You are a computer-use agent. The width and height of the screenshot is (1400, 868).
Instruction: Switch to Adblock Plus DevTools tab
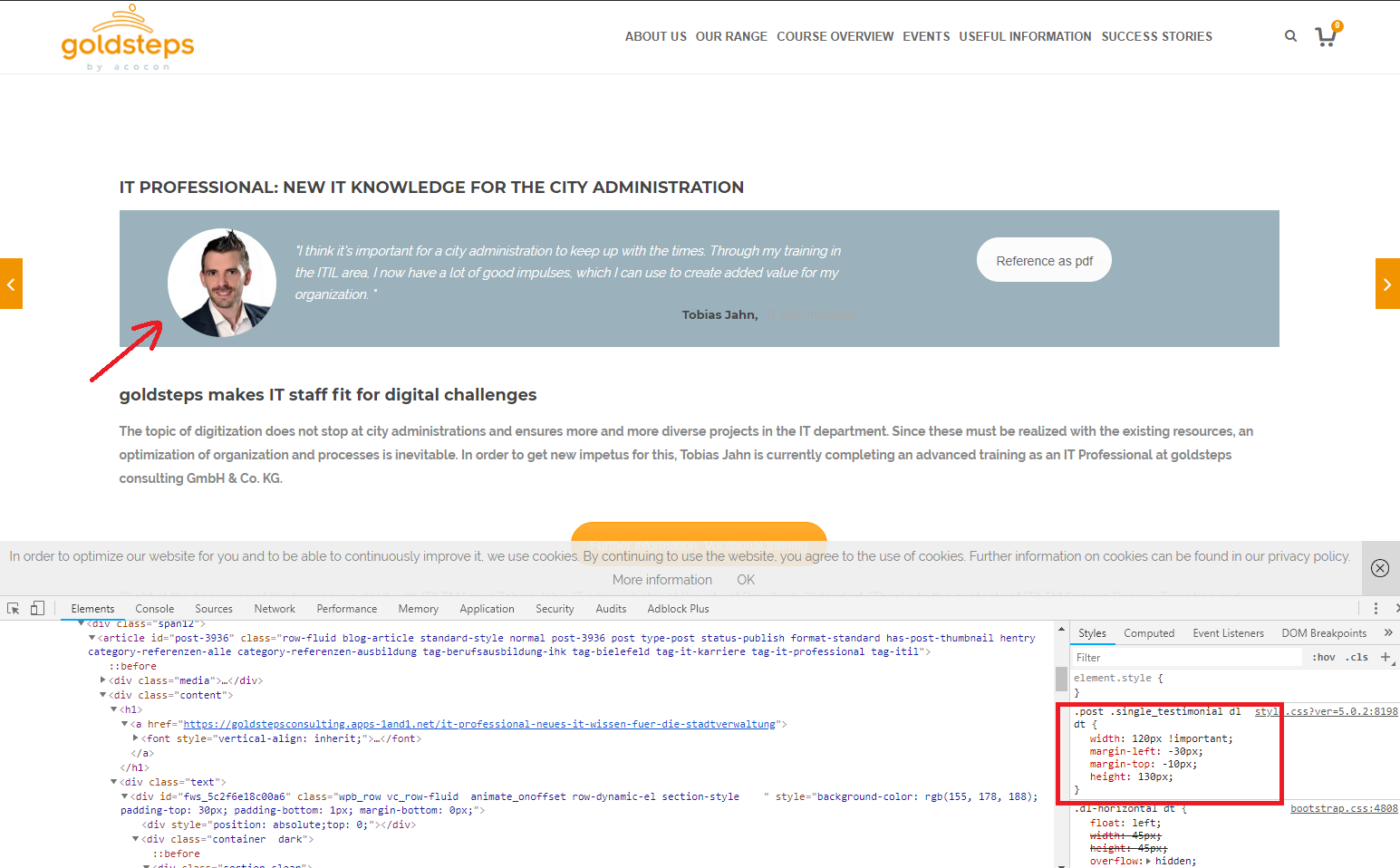click(678, 609)
